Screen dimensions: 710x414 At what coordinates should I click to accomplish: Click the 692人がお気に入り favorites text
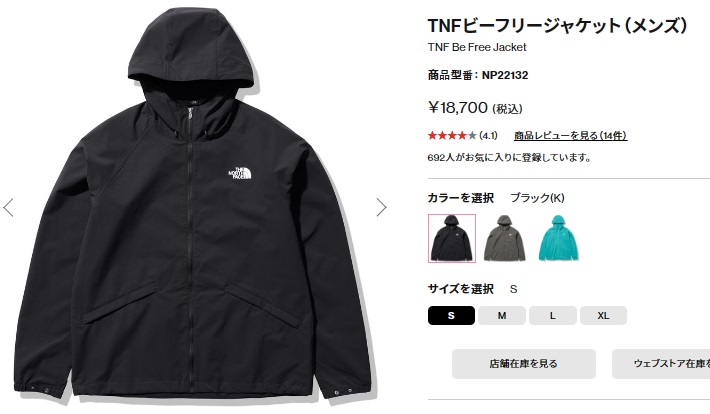509,158
